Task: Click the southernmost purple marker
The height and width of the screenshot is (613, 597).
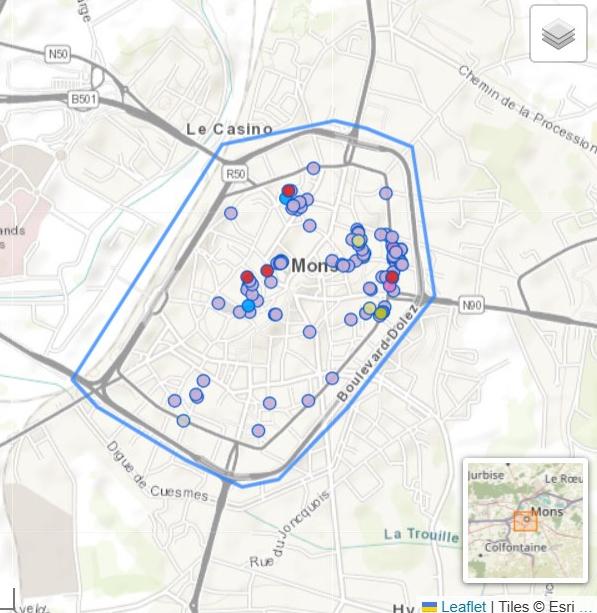Action: [x=258, y=430]
